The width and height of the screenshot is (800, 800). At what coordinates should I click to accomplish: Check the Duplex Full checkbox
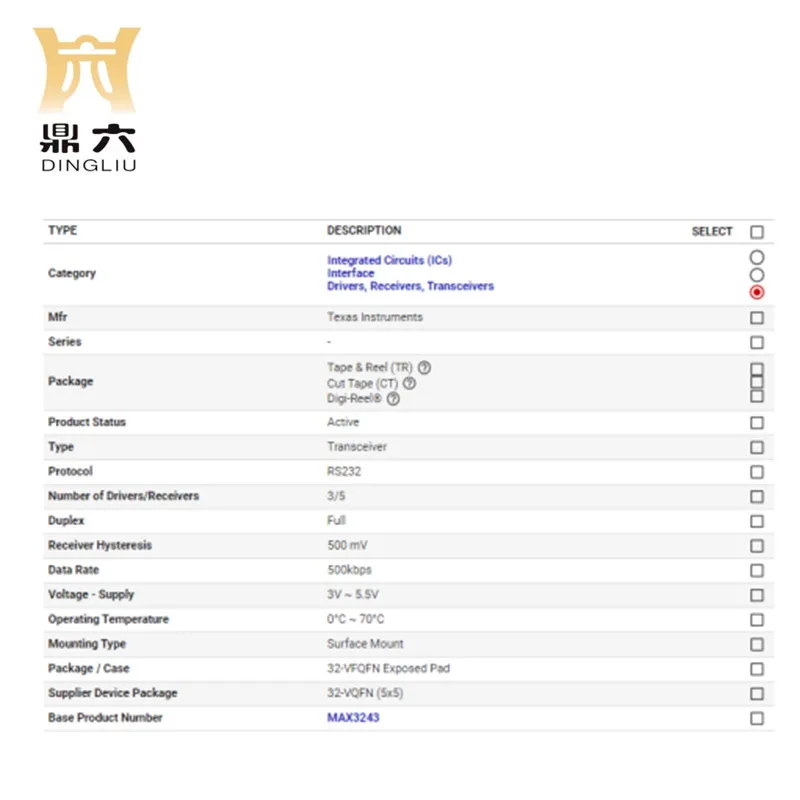pos(757,521)
